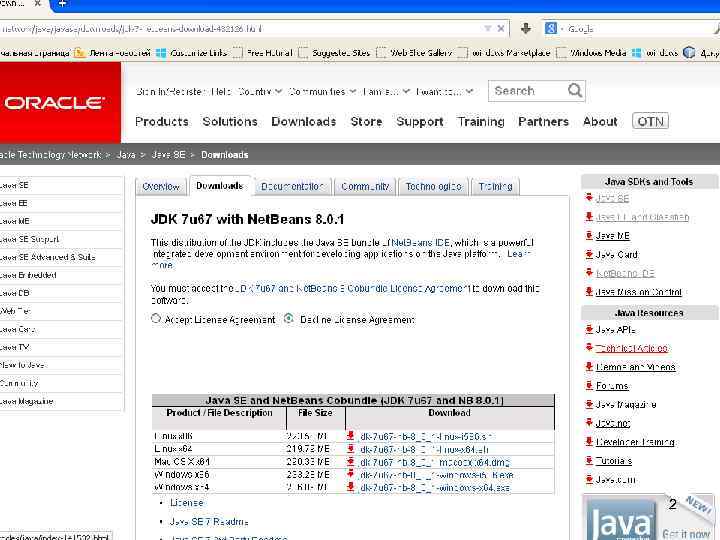Click the red arrow icon beside Java APIs link
Image resolution: width=720 pixels, height=540 pixels.
point(589,329)
